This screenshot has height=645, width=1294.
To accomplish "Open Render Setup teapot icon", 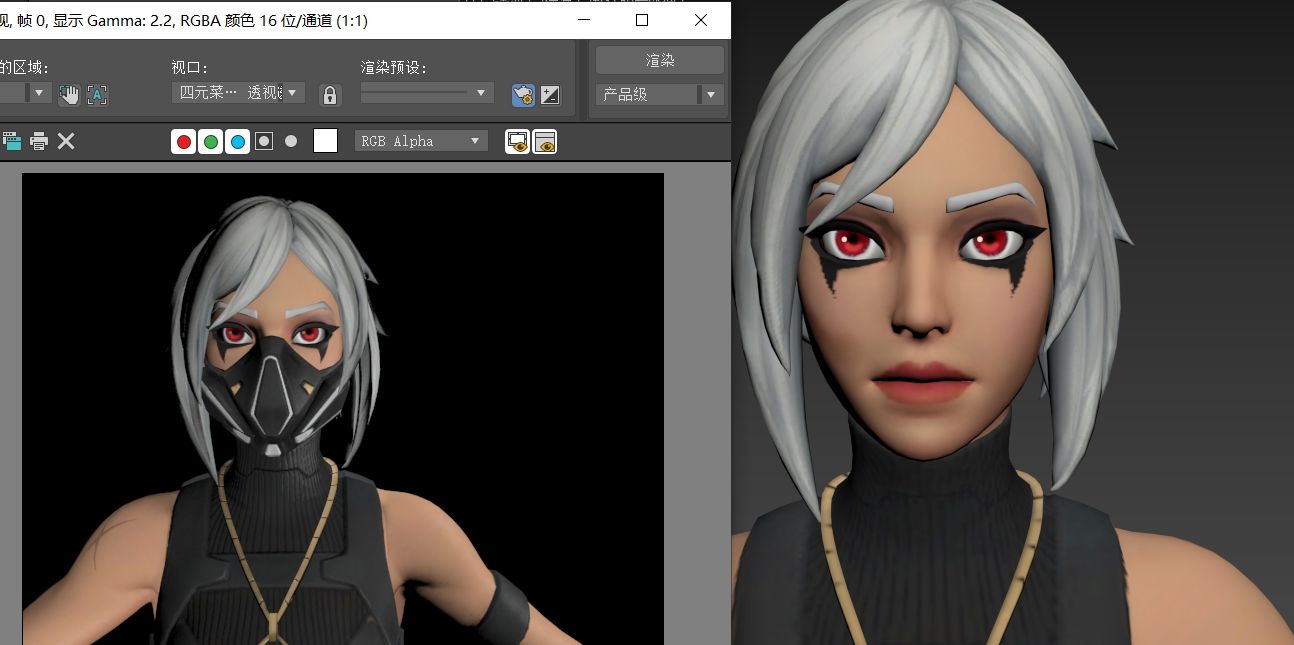I will tap(523, 95).
